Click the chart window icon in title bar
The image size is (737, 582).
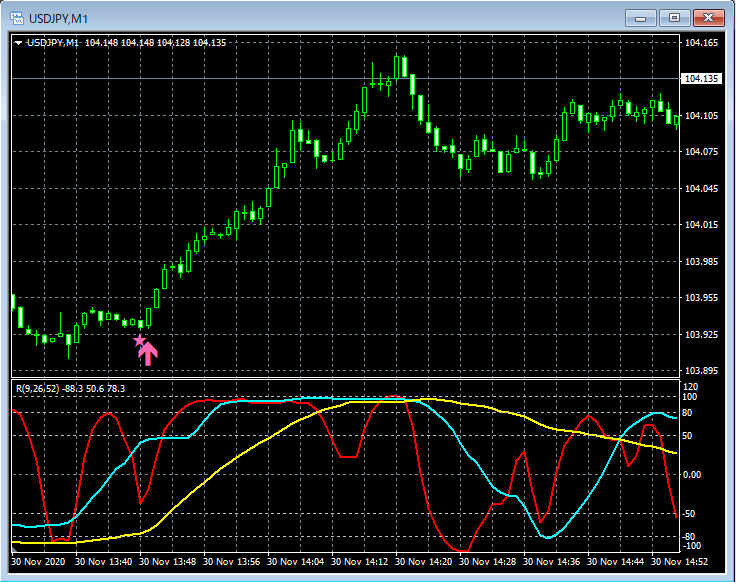pyautogui.click(x=17, y=18)
